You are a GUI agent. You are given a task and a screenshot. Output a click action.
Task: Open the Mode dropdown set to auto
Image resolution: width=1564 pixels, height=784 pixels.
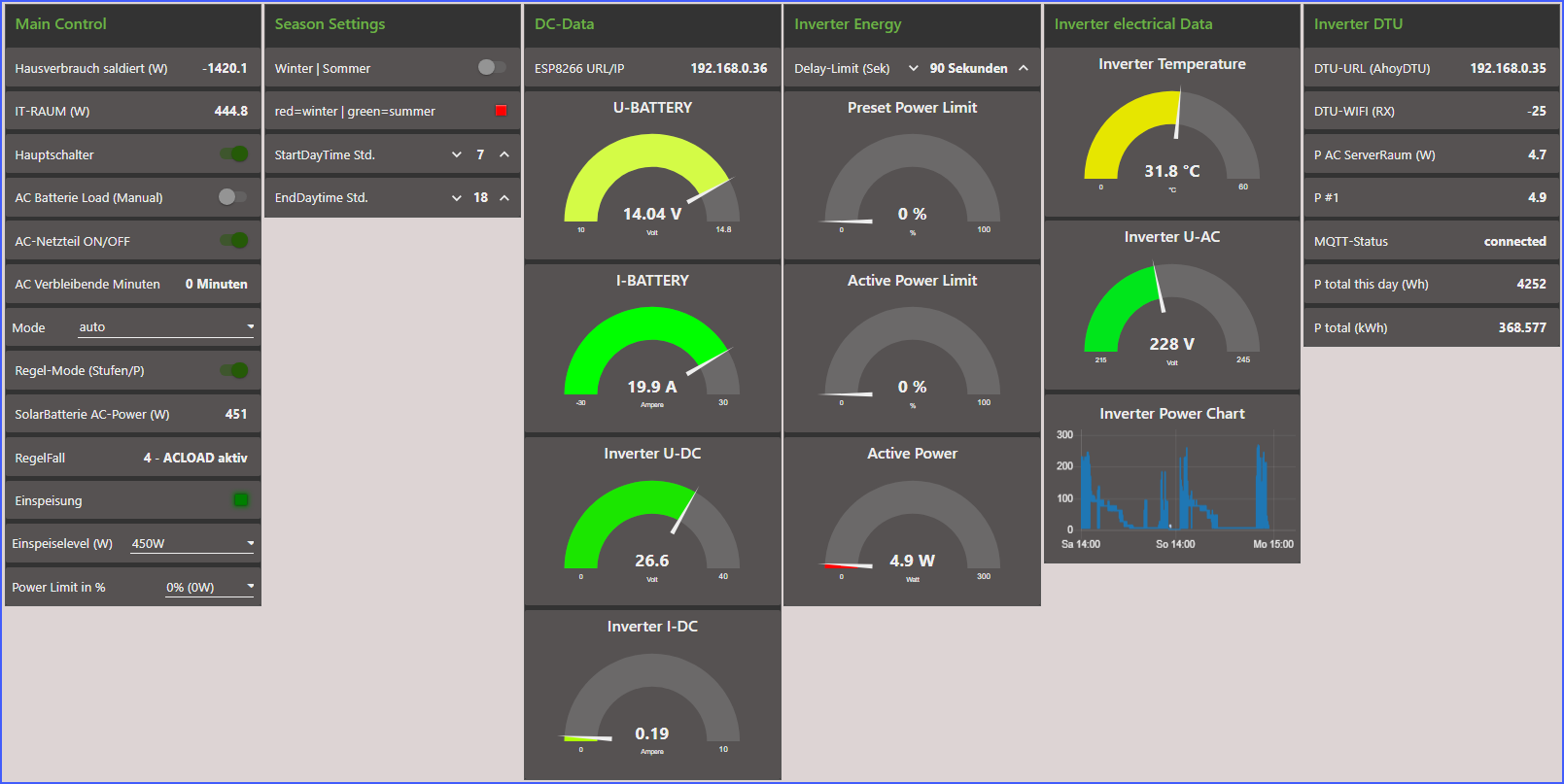pos(165,327)
